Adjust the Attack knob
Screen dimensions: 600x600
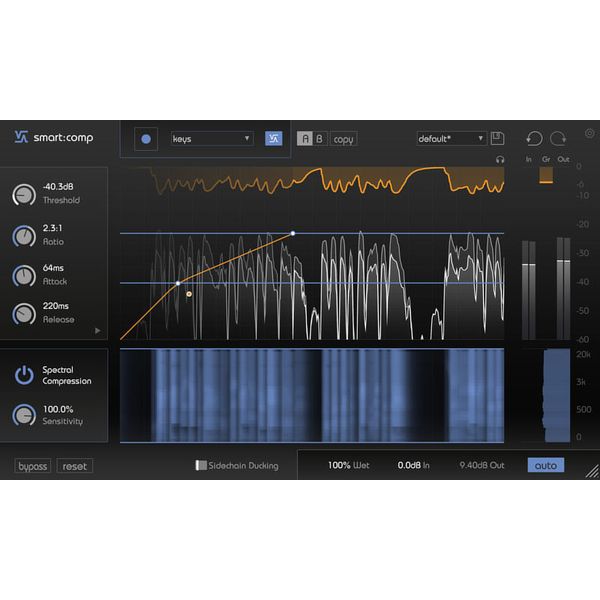pos(24,276)
